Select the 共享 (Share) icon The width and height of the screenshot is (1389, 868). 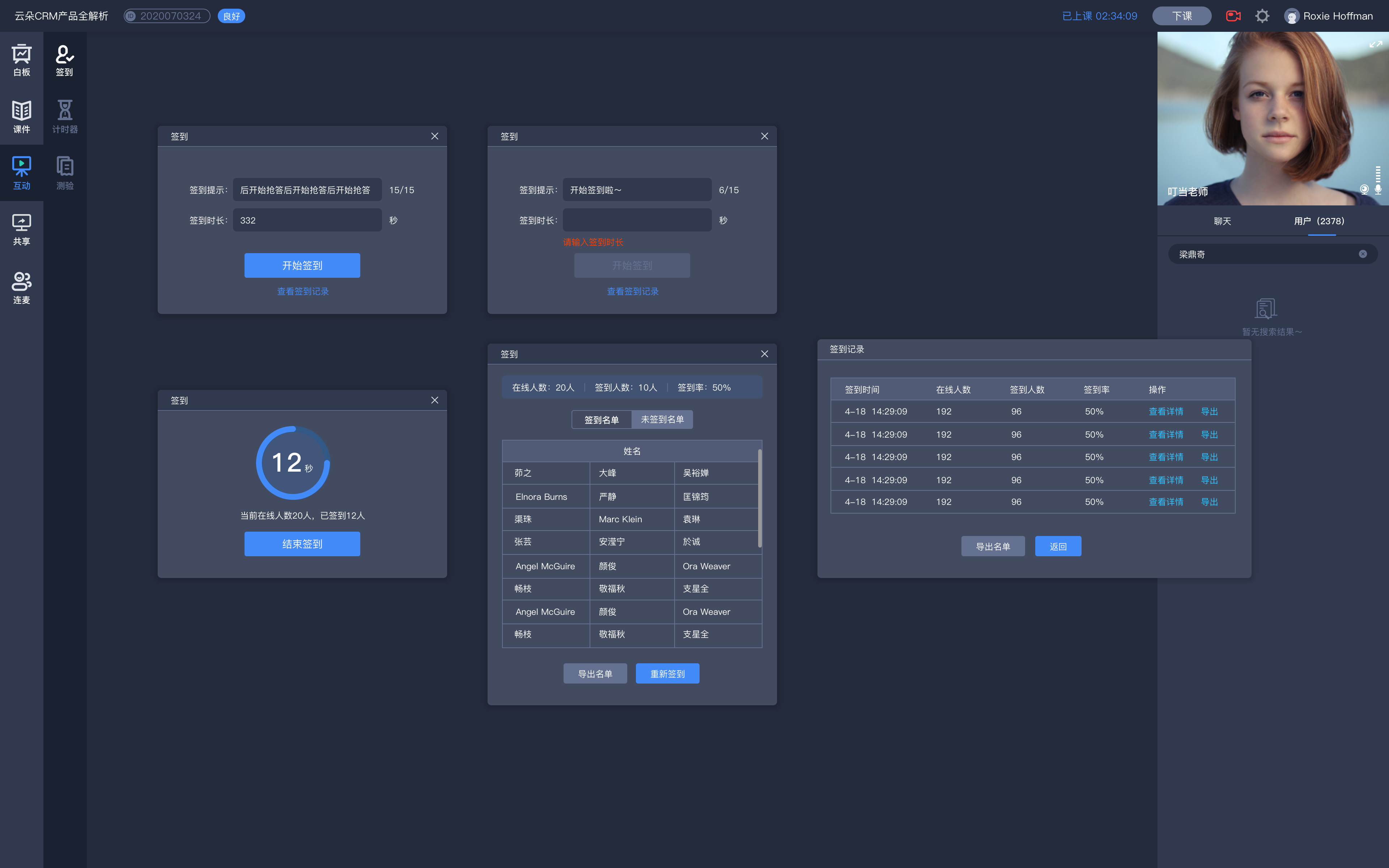tap(22, 228)
